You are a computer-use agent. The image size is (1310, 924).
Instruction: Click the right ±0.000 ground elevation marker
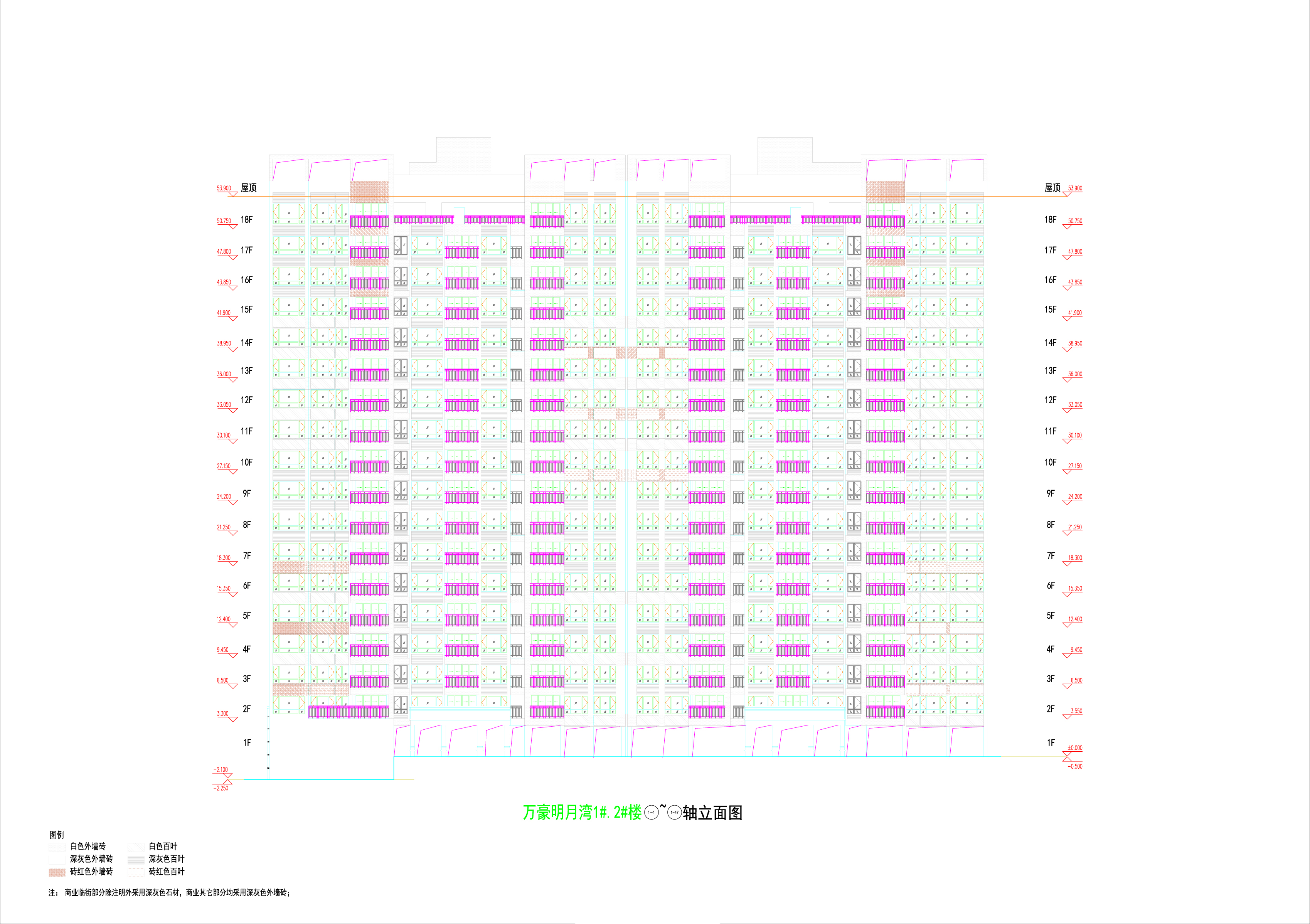[1074, 748]
